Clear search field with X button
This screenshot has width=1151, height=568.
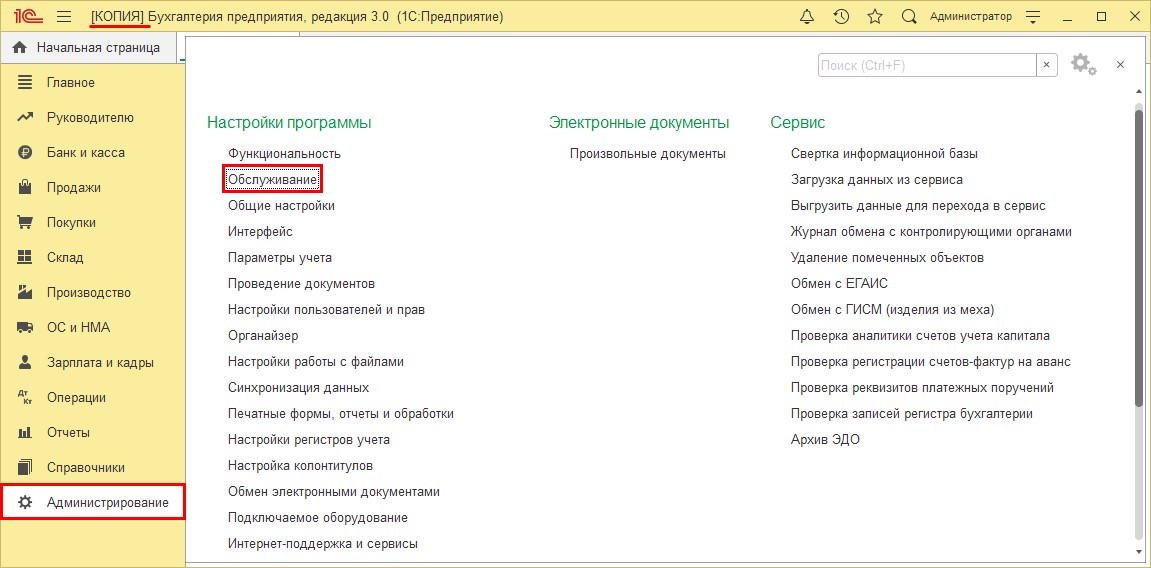click(x=1047, y=65)
